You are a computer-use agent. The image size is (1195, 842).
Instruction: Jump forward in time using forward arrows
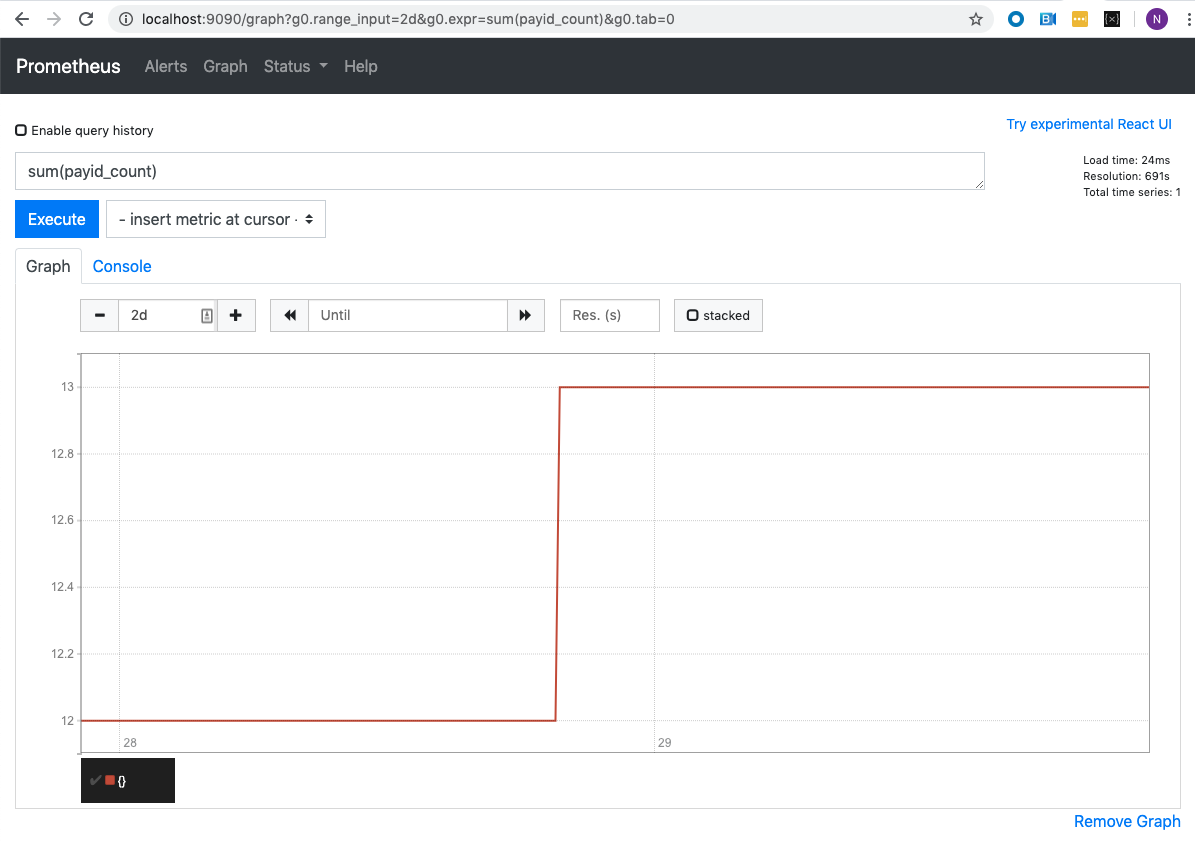pos(525,315)
